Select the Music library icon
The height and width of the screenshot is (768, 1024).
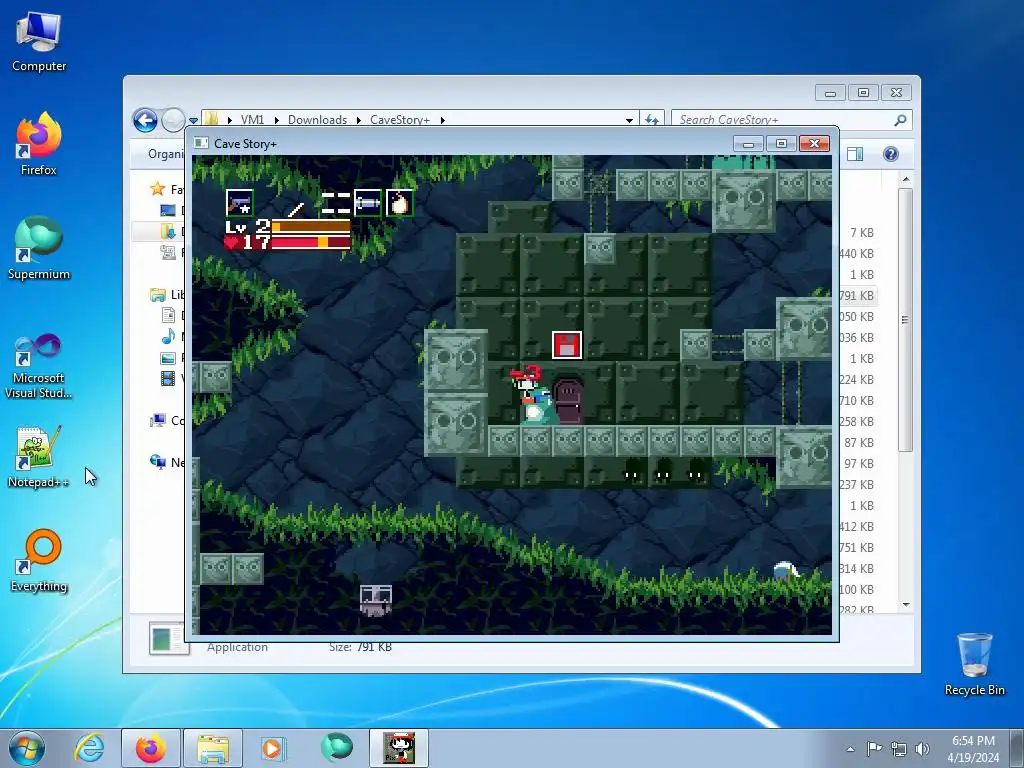(168, 336)
